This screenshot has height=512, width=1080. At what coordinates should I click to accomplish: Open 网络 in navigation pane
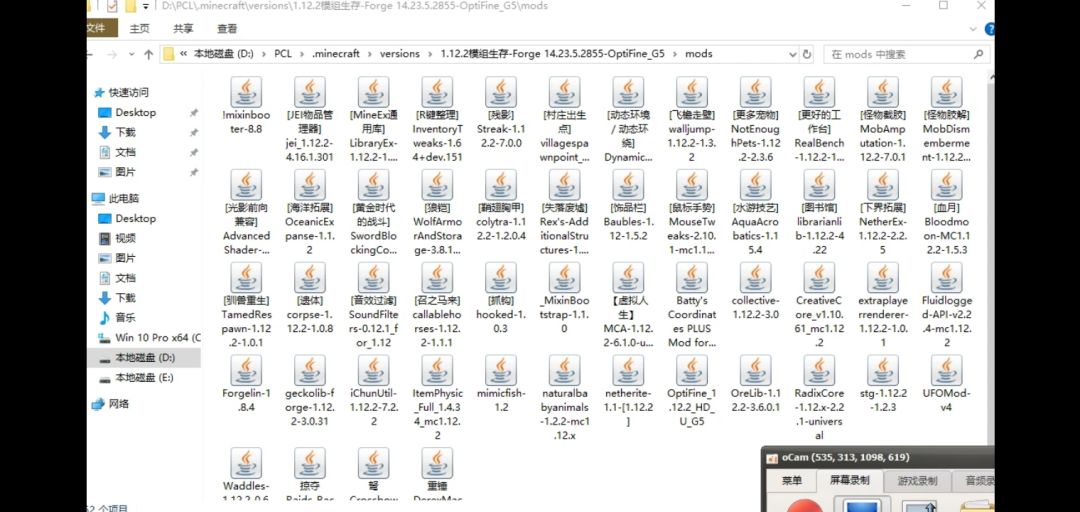point(119,404)
